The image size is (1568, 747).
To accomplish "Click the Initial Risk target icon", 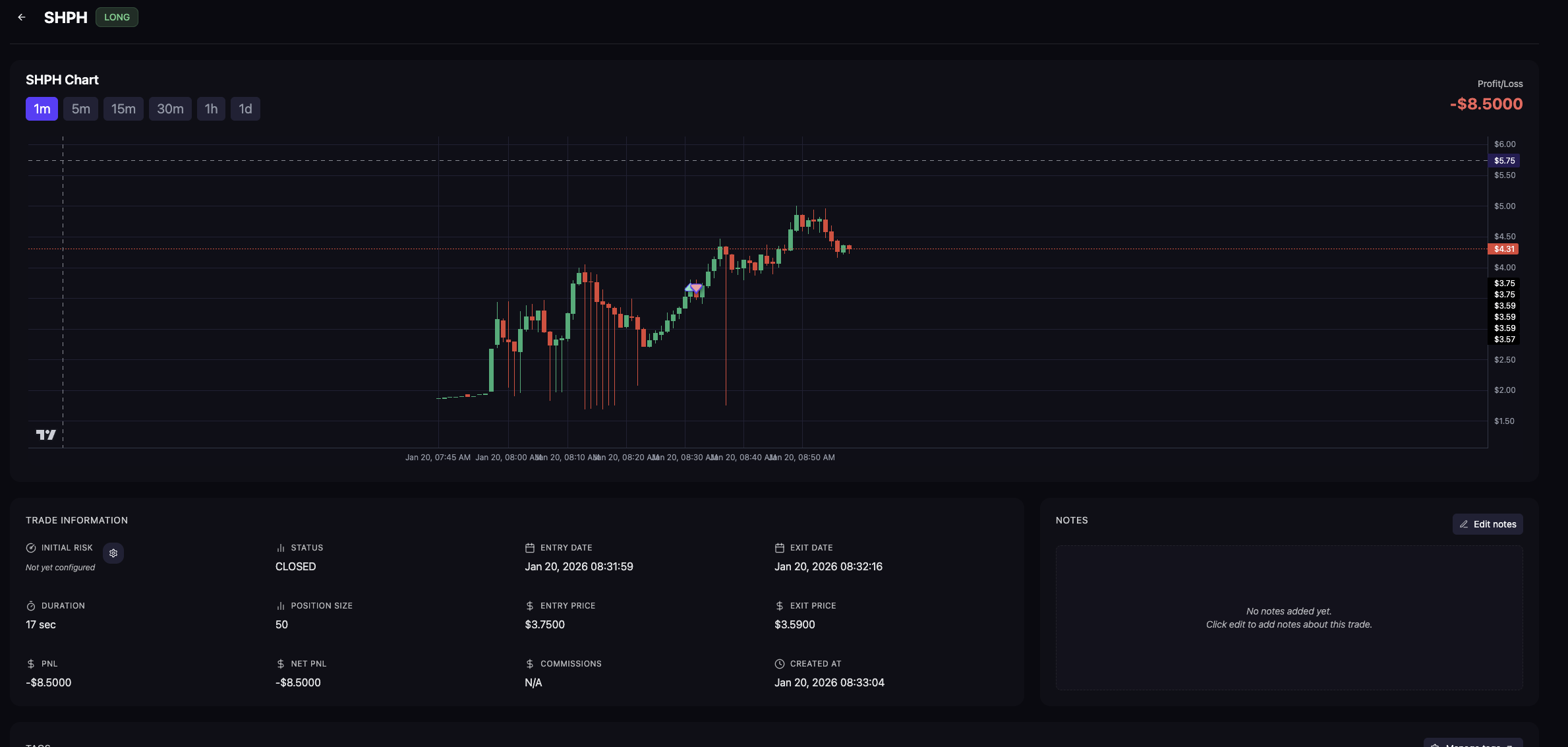I will click(31, 548).
